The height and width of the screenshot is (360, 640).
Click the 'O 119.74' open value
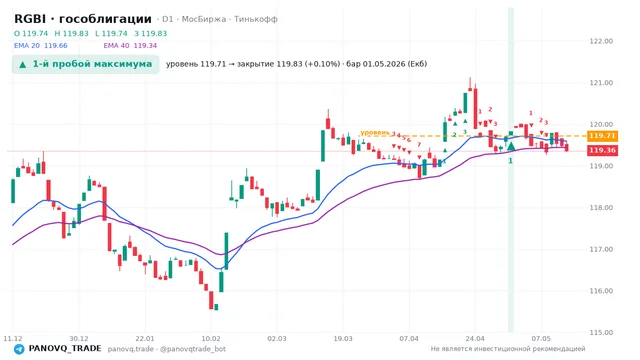31,33
